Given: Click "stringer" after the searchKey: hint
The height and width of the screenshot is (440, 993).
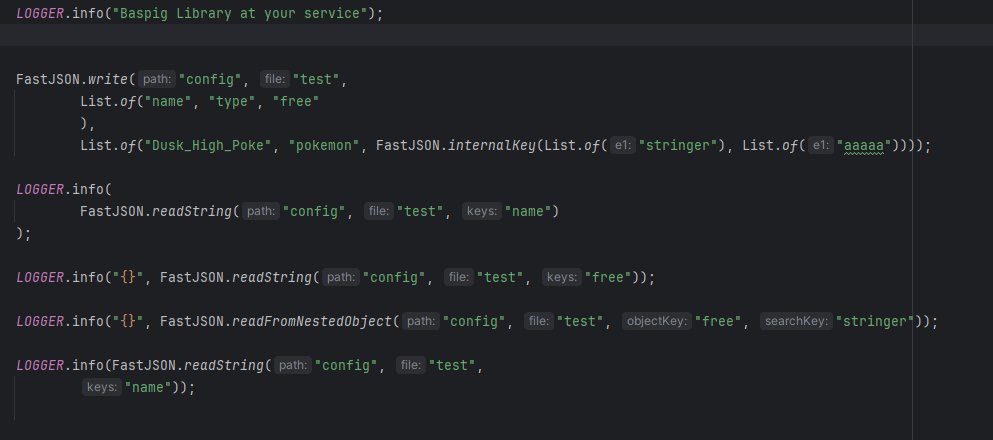Looking at the screenshot, I should (x=875, y=322).
